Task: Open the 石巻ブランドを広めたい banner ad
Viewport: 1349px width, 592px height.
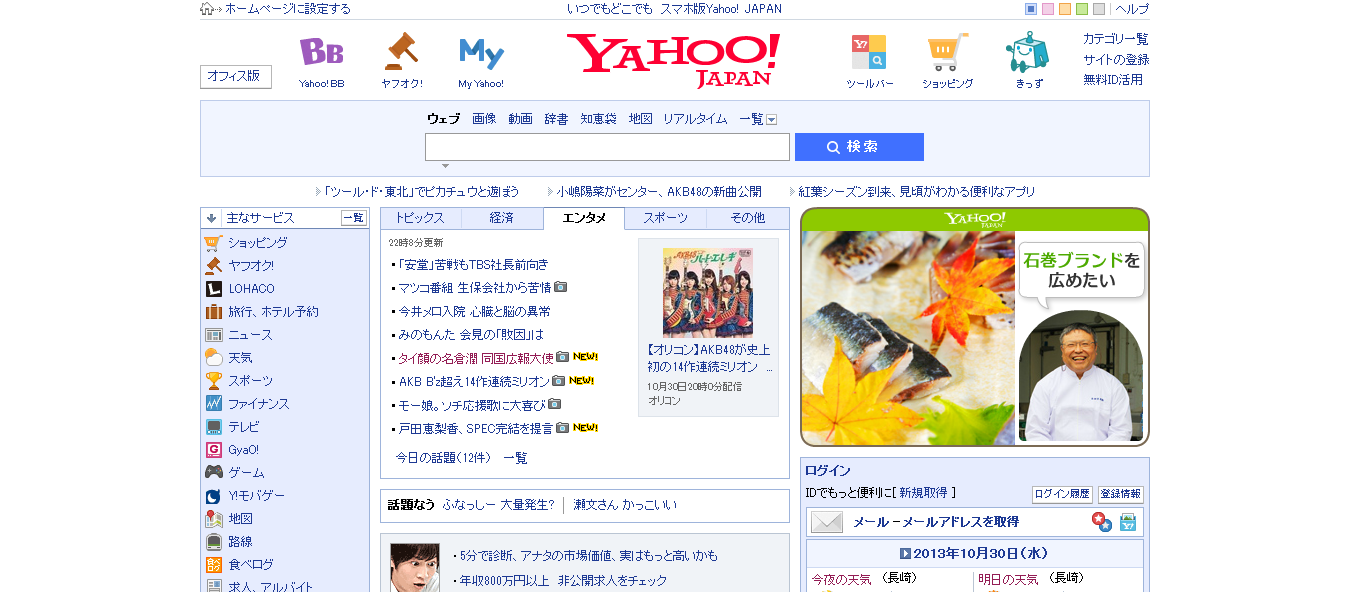Action: point(975,327)
